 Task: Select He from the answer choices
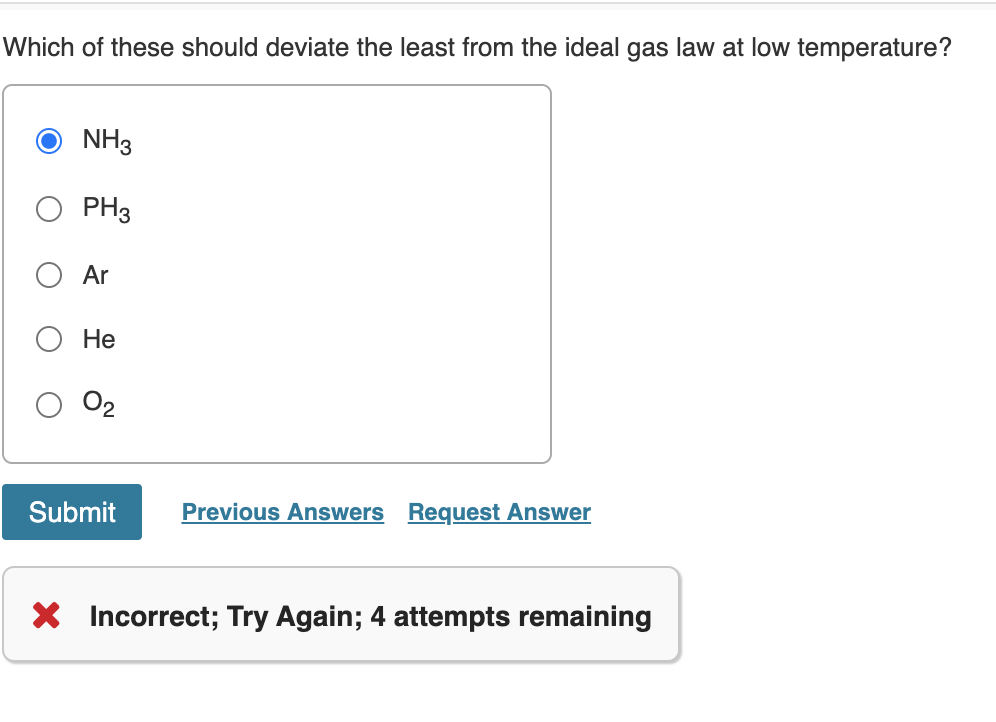point(48,339)
